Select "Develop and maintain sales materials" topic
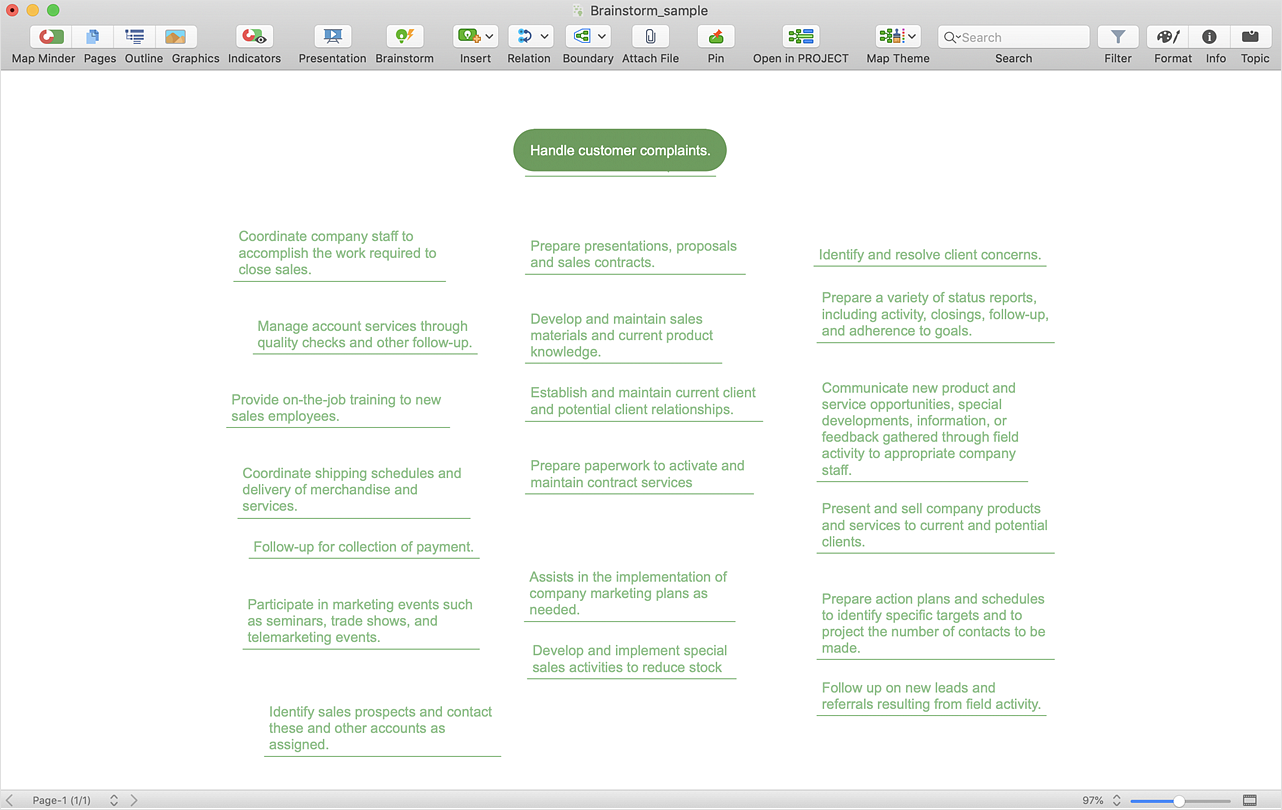Image resolution: width=1282 pixels, height=810 pixels. [x=622, y=335]
